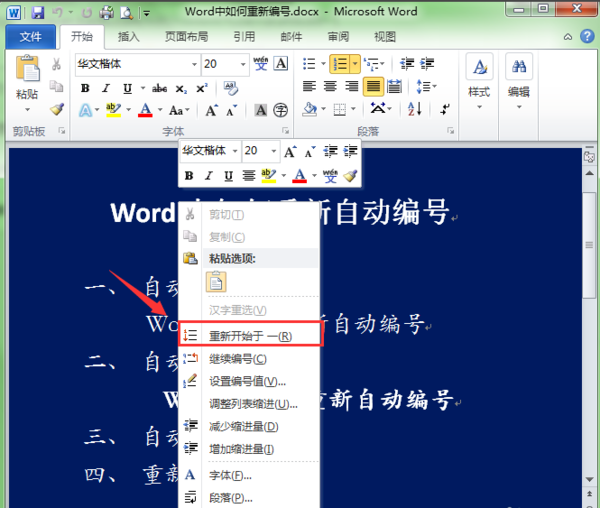Image resolution: width=600 pixels, height=508 pixels.
Task: Toggle Bold in the mini toolbar
Action: [189, 176]
